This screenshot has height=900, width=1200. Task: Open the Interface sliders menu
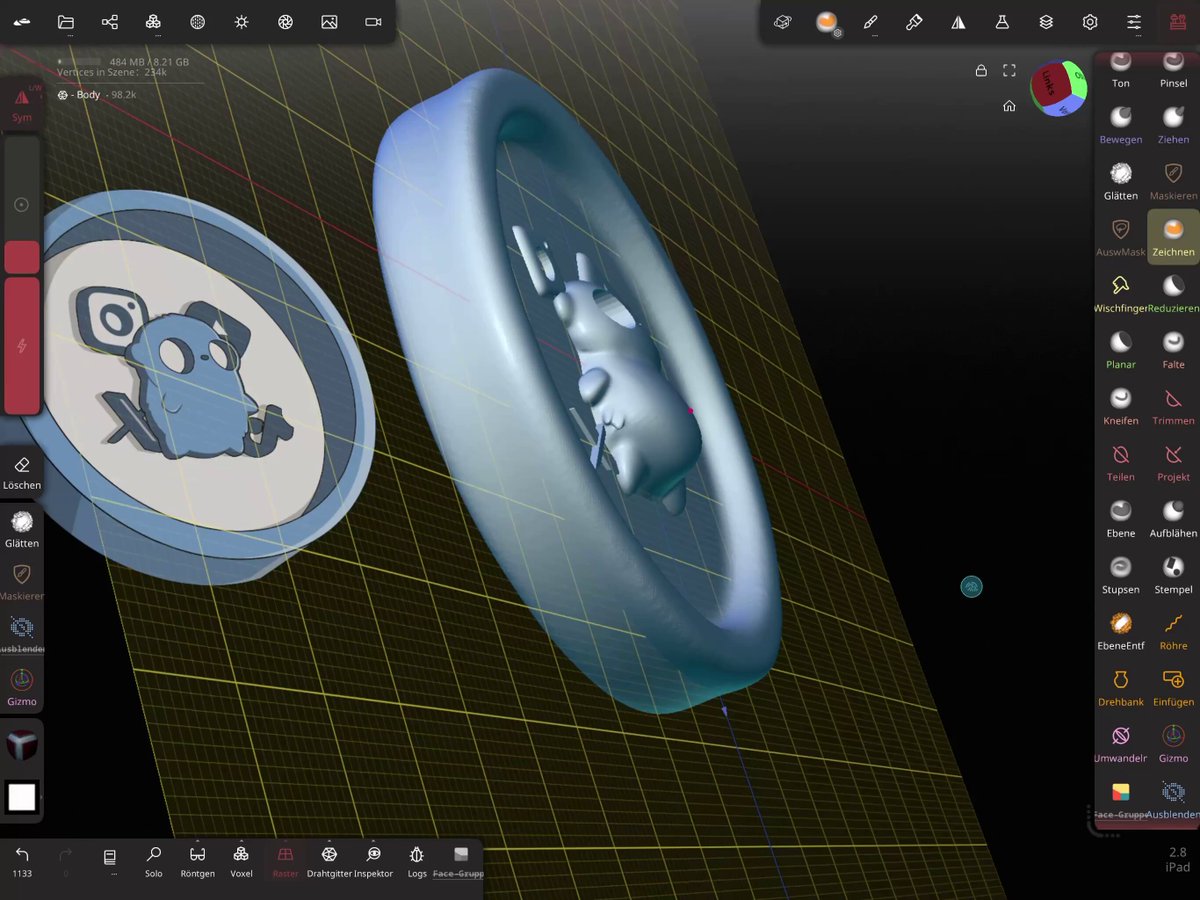[1134, 22]
